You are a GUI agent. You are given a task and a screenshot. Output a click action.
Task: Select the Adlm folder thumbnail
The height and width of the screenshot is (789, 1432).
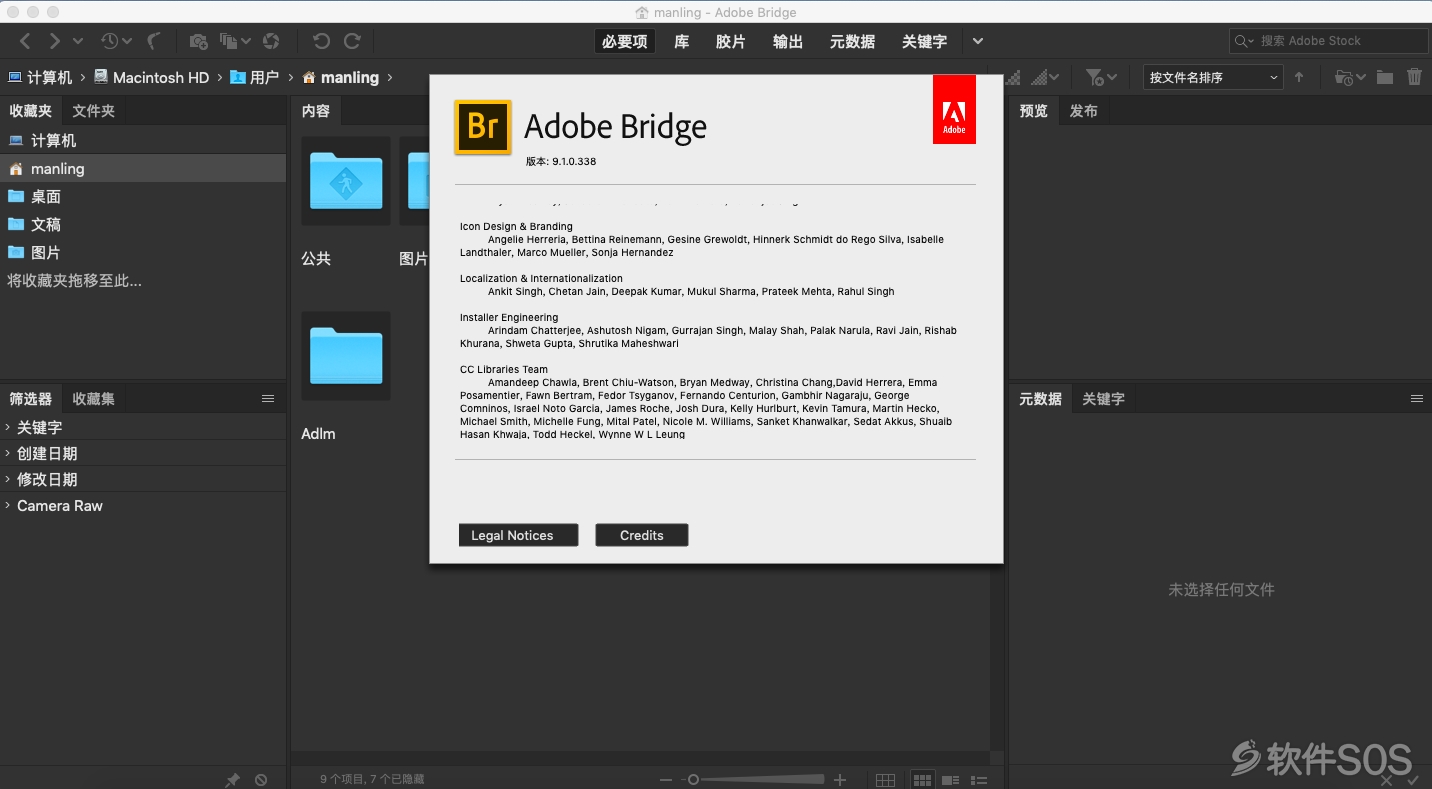(345, 356)
